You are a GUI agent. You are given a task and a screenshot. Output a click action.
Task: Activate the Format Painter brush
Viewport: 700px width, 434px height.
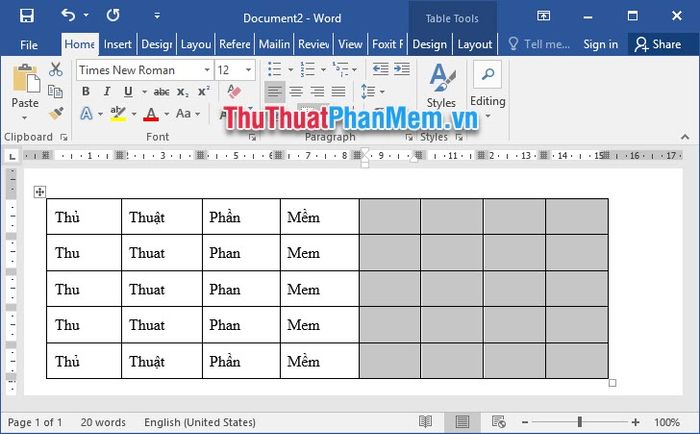click(56, 113)
